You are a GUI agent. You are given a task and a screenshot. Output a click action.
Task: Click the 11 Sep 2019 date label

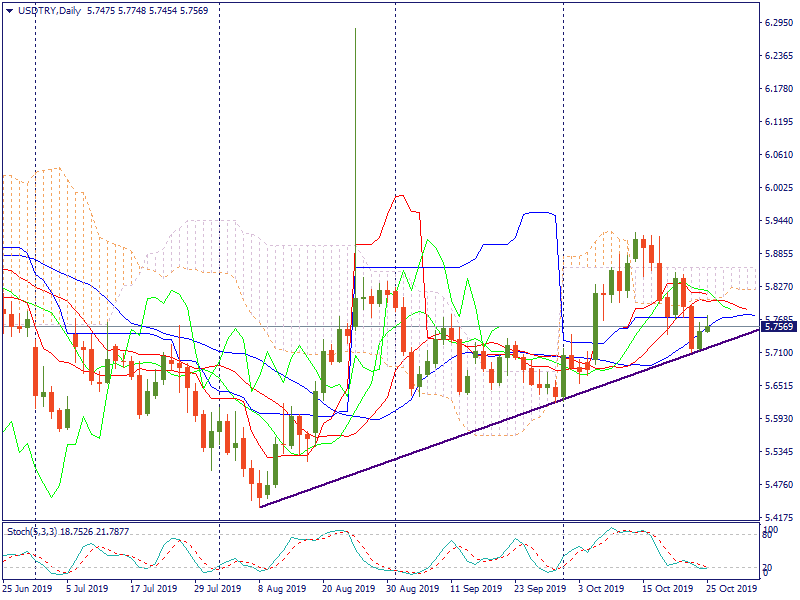[x=475, y=589]
